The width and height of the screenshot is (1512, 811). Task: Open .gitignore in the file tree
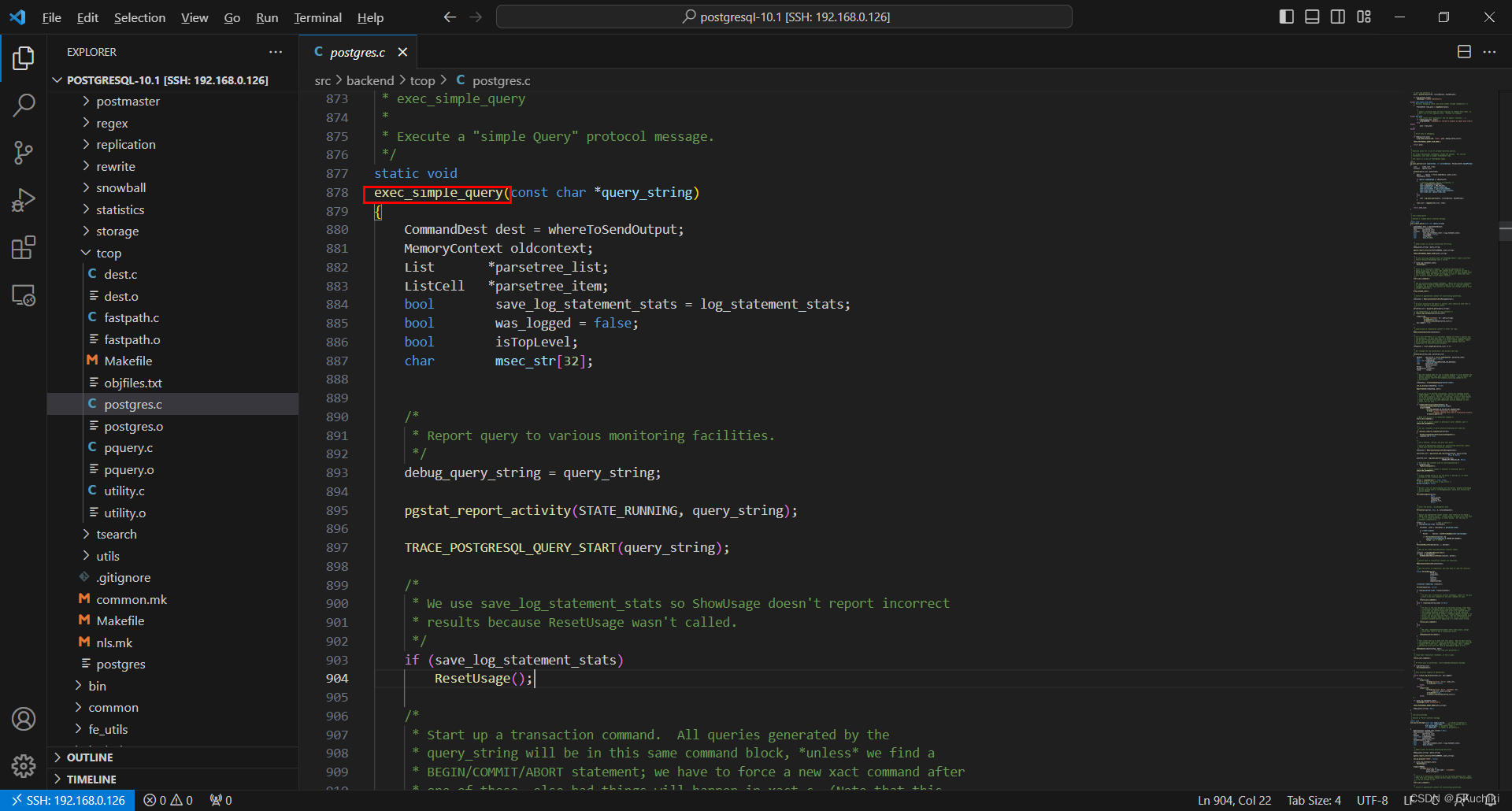123,578
